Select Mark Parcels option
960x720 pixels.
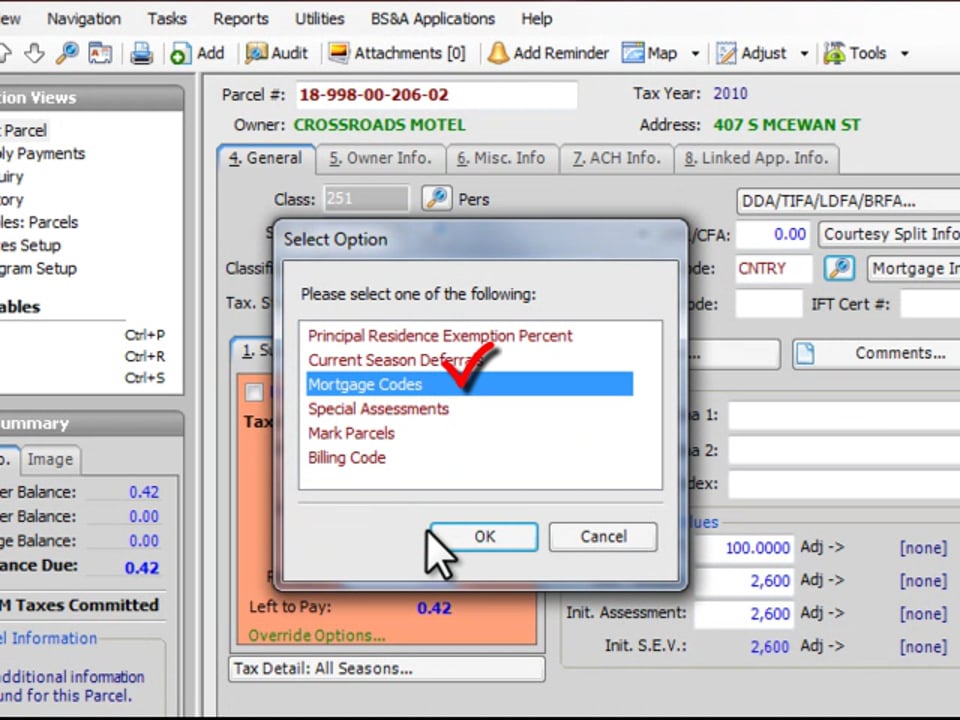tap(351, 433)
